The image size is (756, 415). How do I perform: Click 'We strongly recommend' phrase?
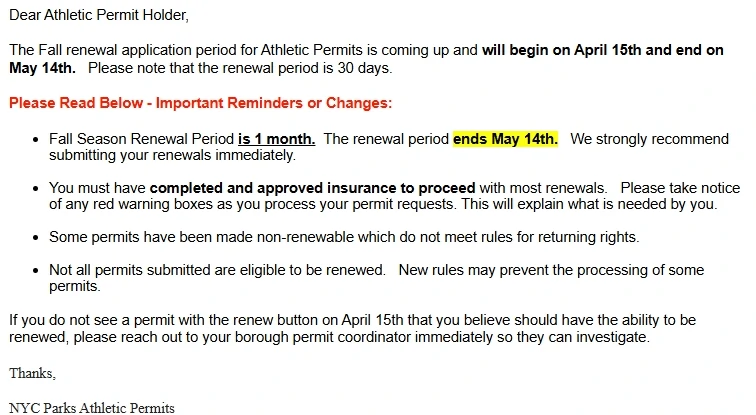point(649,139)
